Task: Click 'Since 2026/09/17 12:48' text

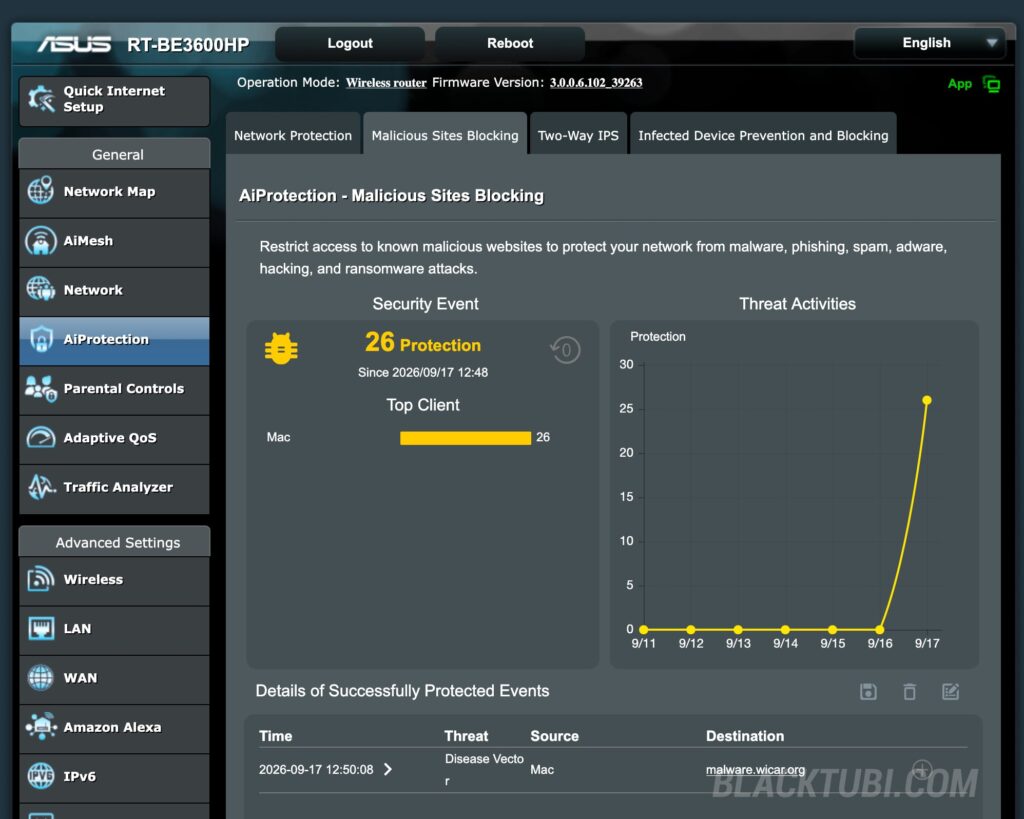Action: pos(423,372)
